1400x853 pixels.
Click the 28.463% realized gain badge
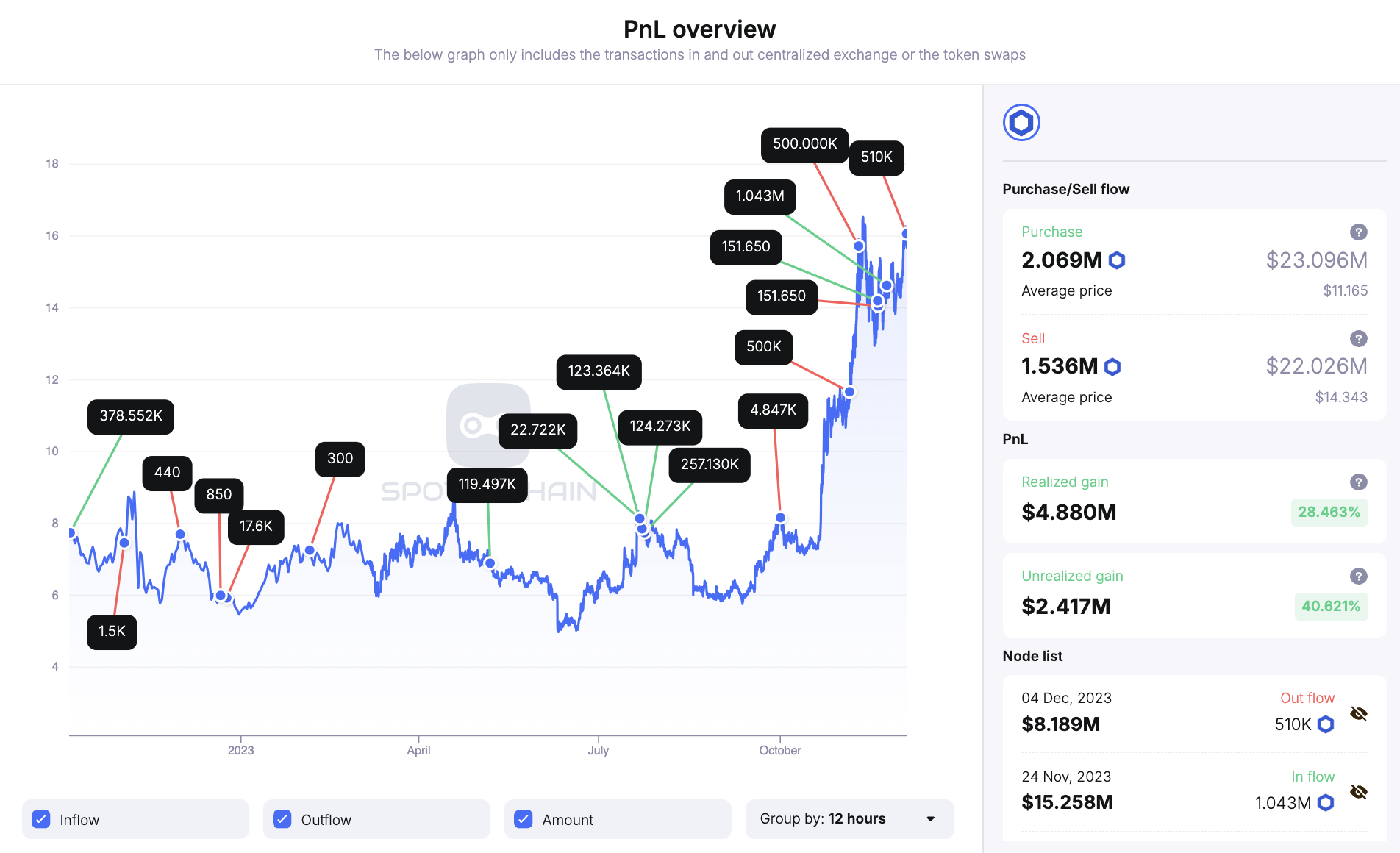(x=1329, y=513)
